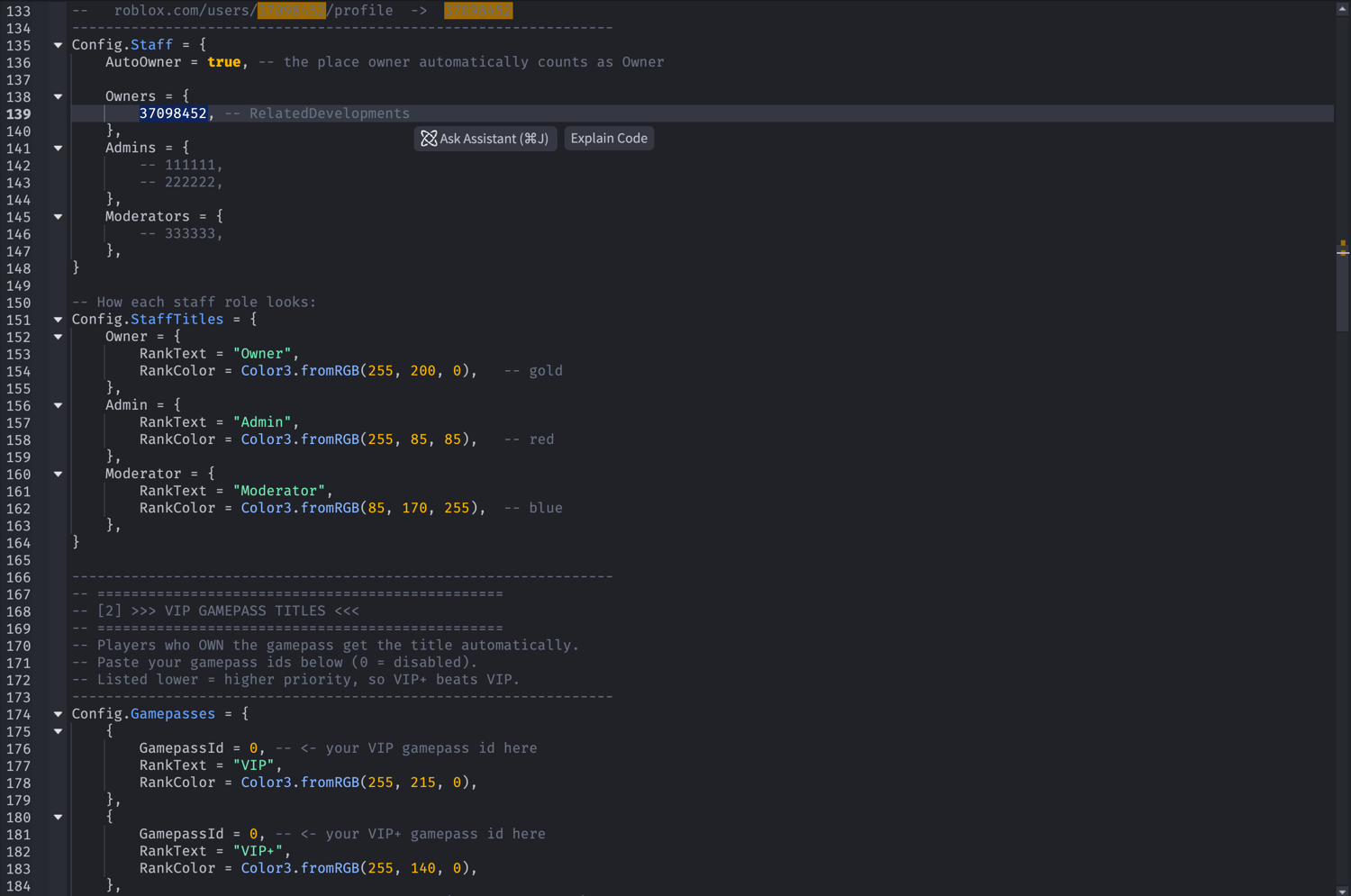Click line number 174 in the gutter

tap(18, 714)
